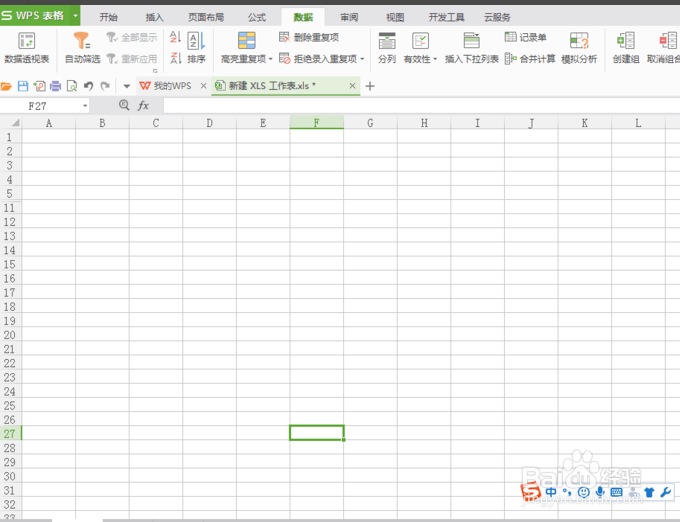The height and width of the screenshot is (522, 680).
Task: Switch to the 插入 tab
Action: click(154, 17)
